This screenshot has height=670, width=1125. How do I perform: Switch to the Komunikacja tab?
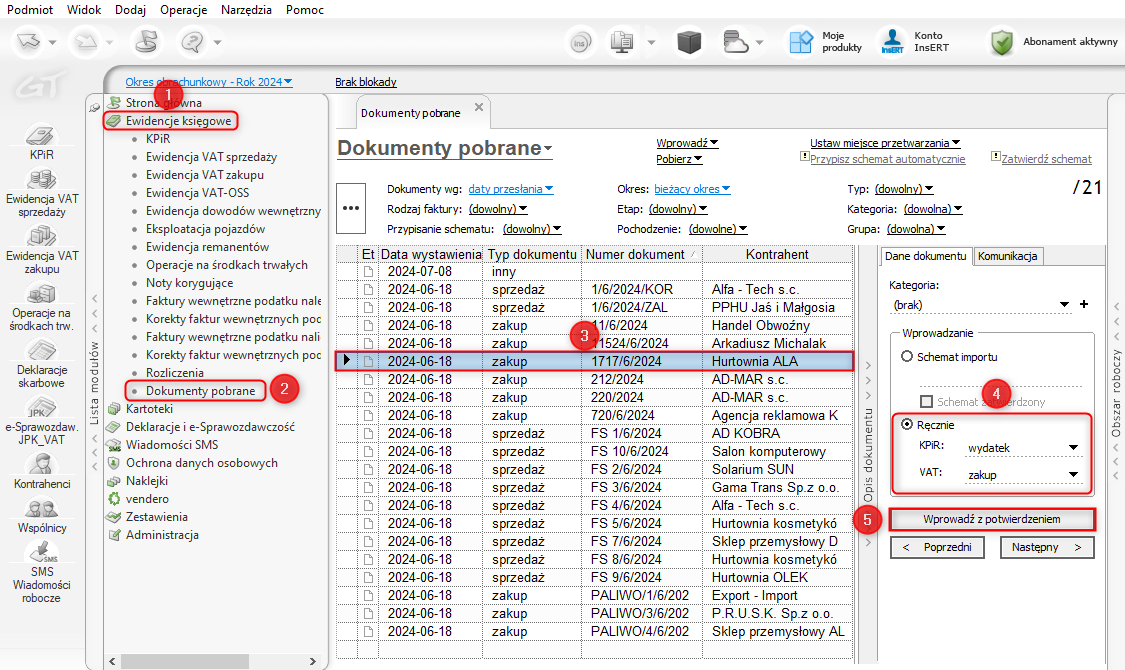[1008, 256]
